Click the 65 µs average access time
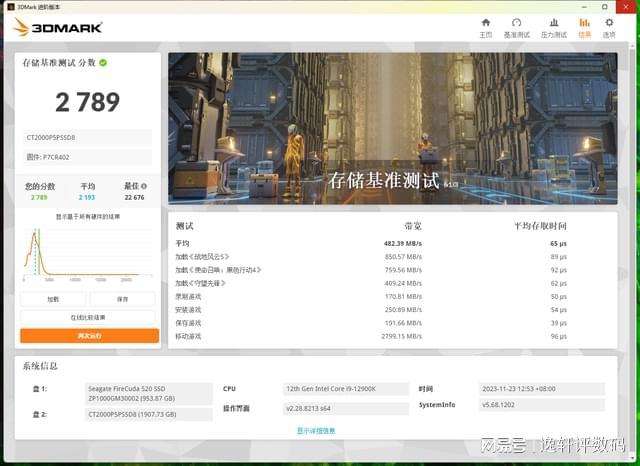Image resolution: width=640 pixels, height=466 pixels. 558,244
